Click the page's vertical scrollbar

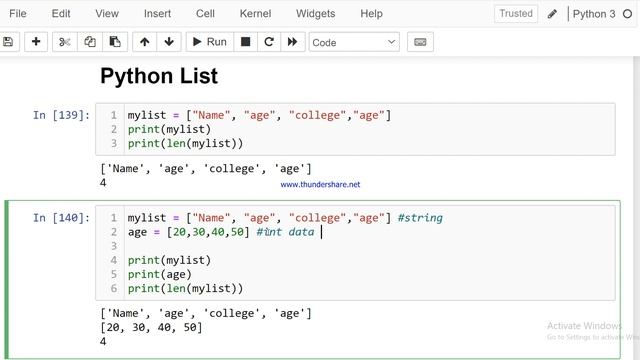tap(636, 208)
